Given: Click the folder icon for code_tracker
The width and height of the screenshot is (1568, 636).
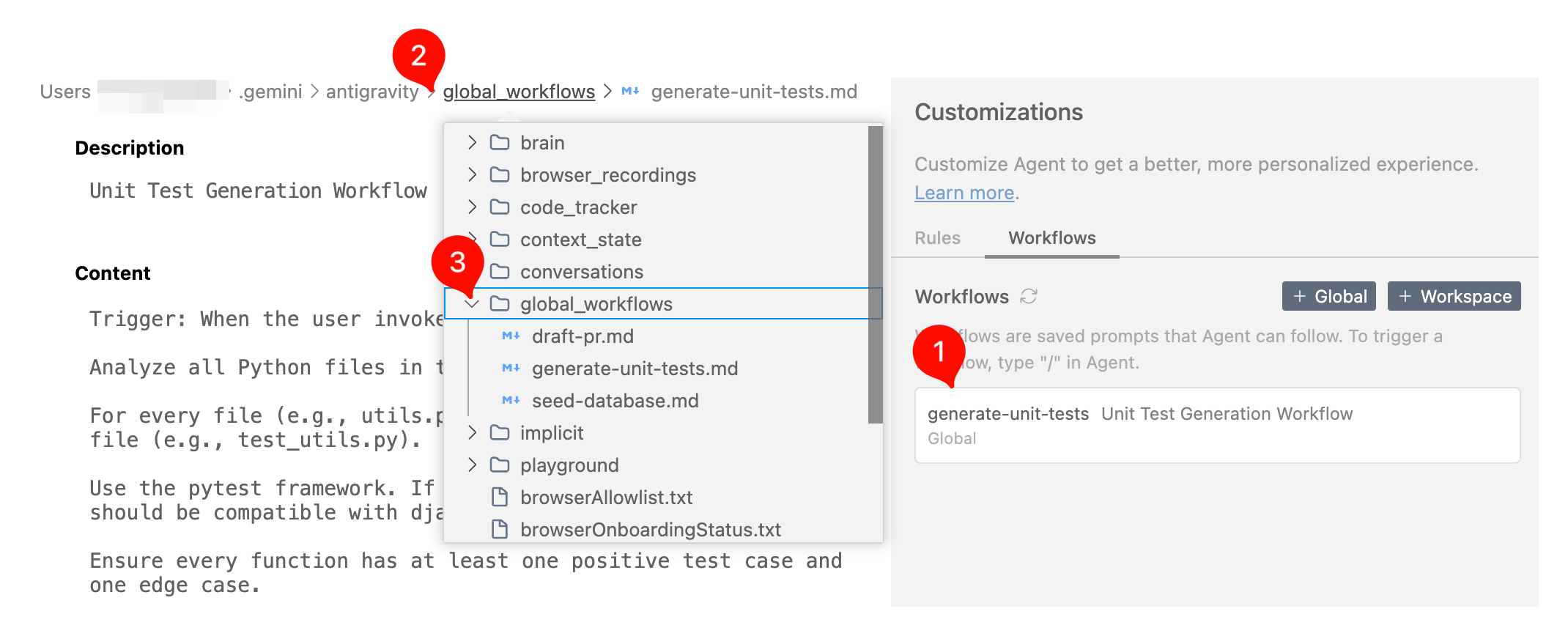Looking at the screenshot, I should 500,207.
